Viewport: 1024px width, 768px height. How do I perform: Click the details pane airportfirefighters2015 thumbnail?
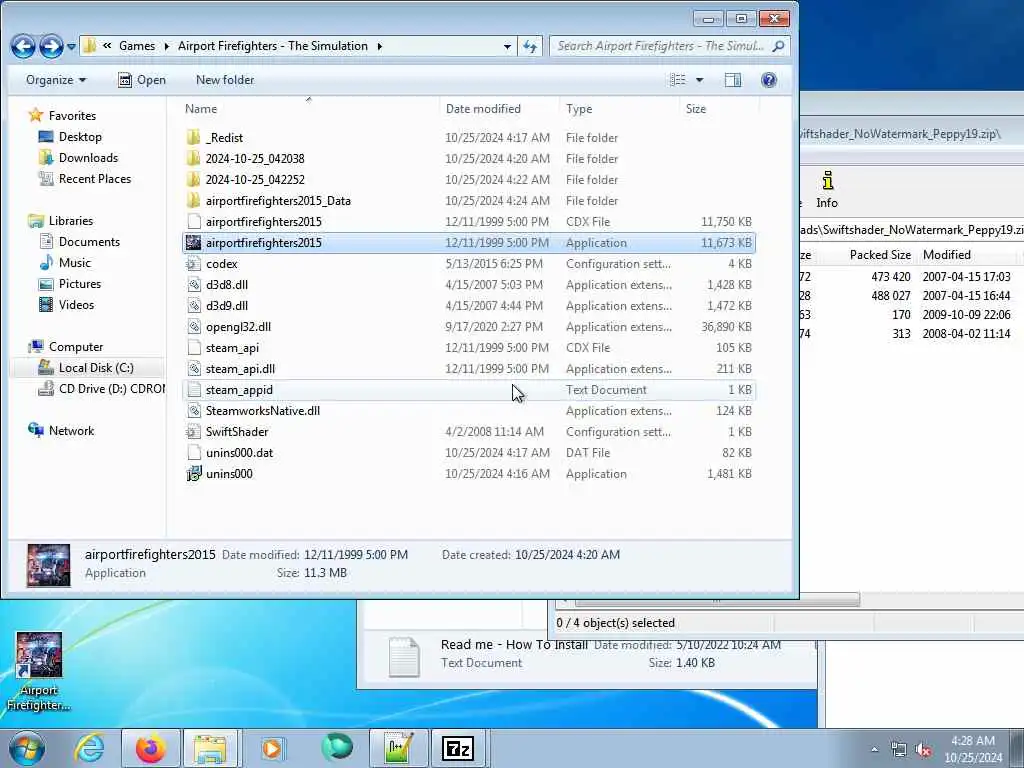pyautogui.click(x=48, y=565)
